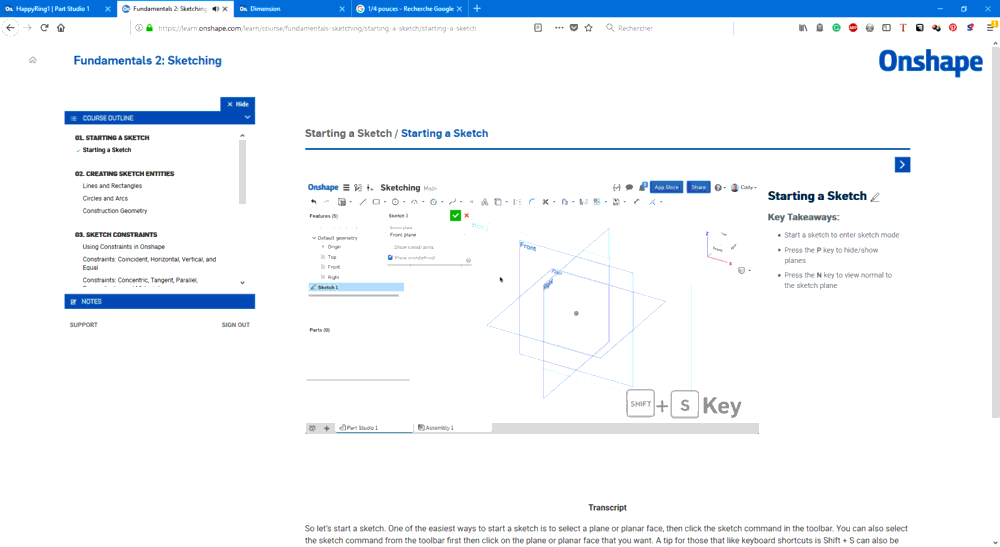Screen dimensions: 1000x547
Task: Save page to Pocket icon
Action: (574, 27)
